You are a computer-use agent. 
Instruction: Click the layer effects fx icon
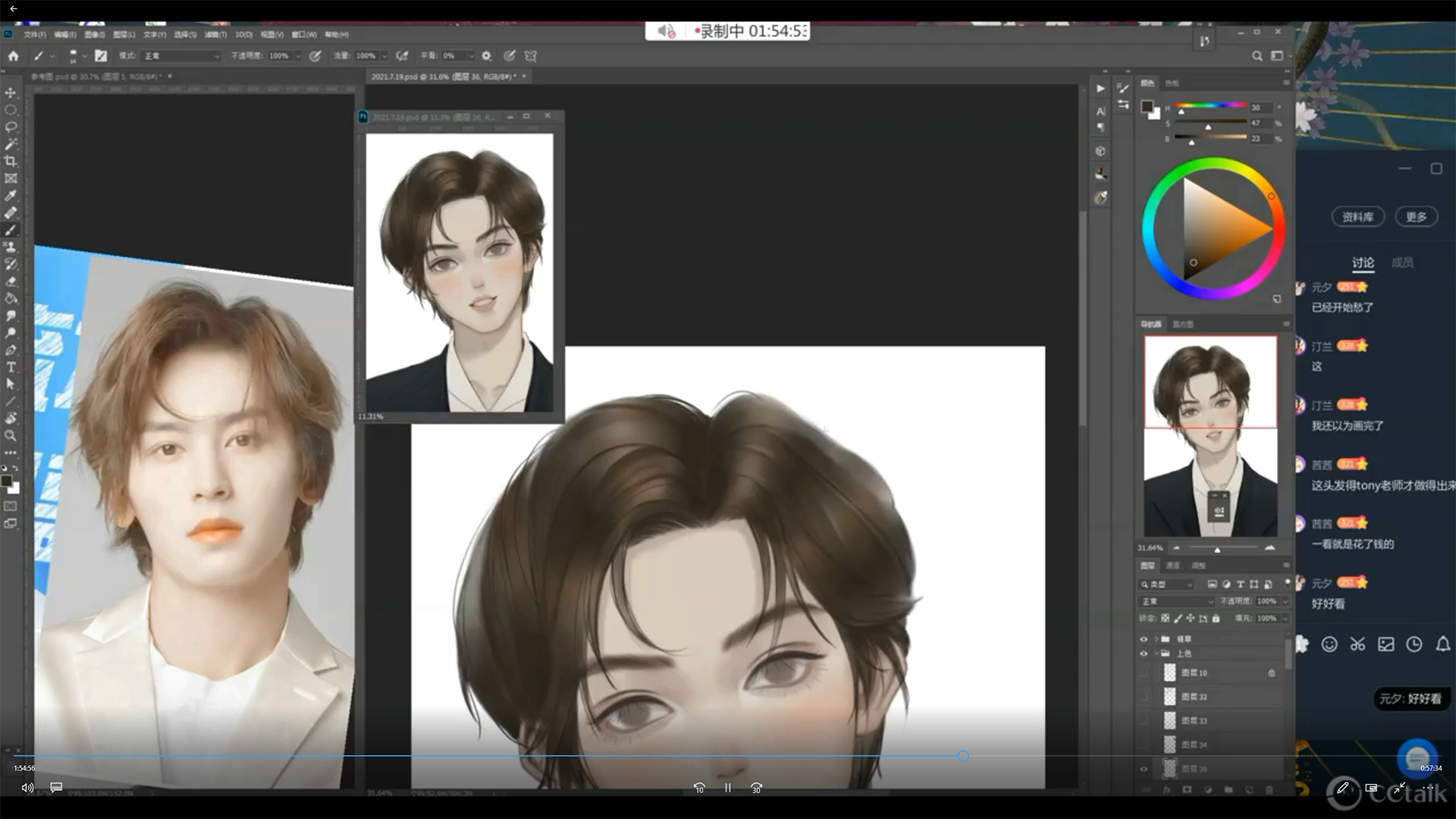click(x=1166, y=789)
